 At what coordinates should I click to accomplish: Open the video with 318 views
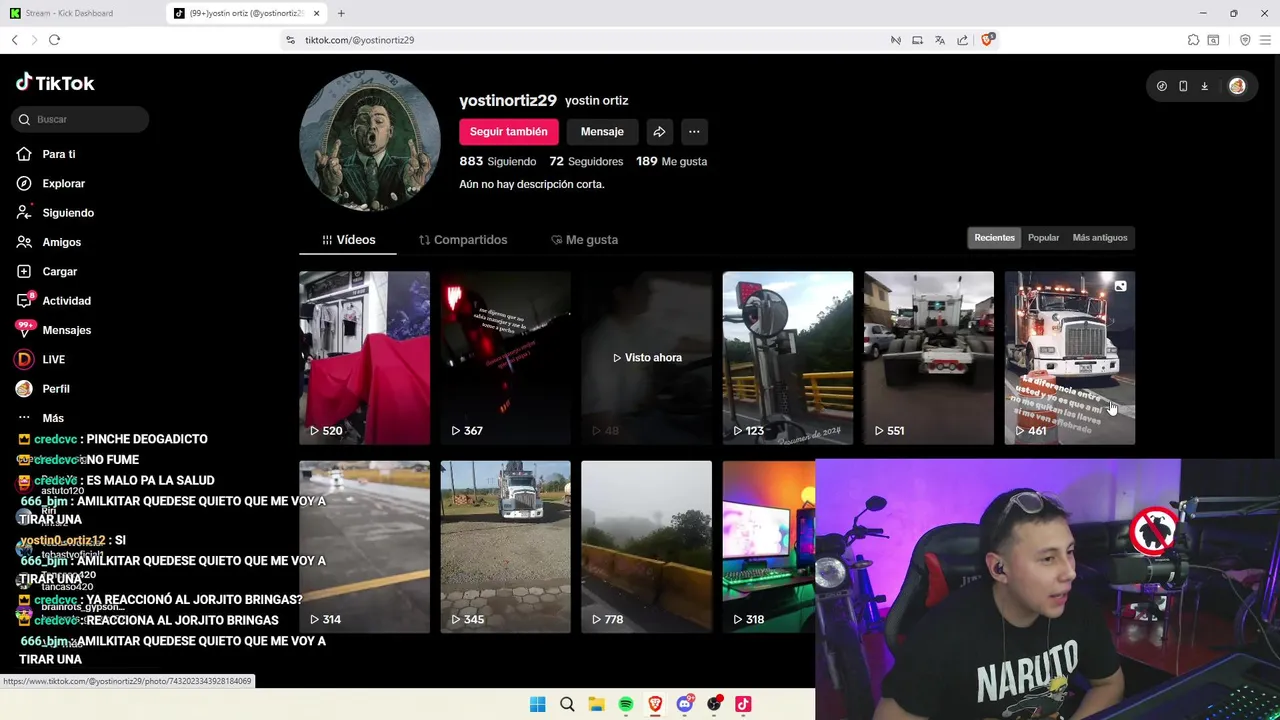pyautogui.click(x=768, y=547)
